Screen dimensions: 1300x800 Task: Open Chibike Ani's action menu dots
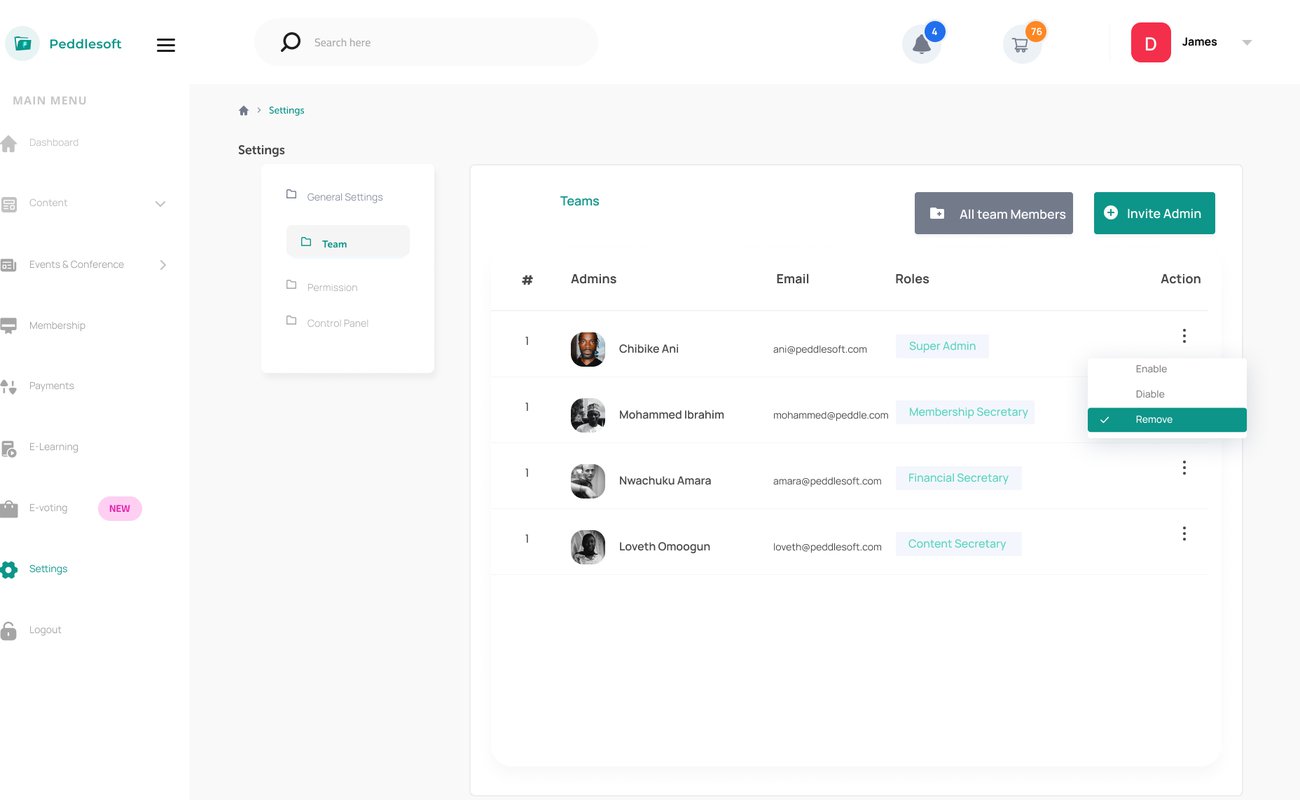tap(1184, 336)
